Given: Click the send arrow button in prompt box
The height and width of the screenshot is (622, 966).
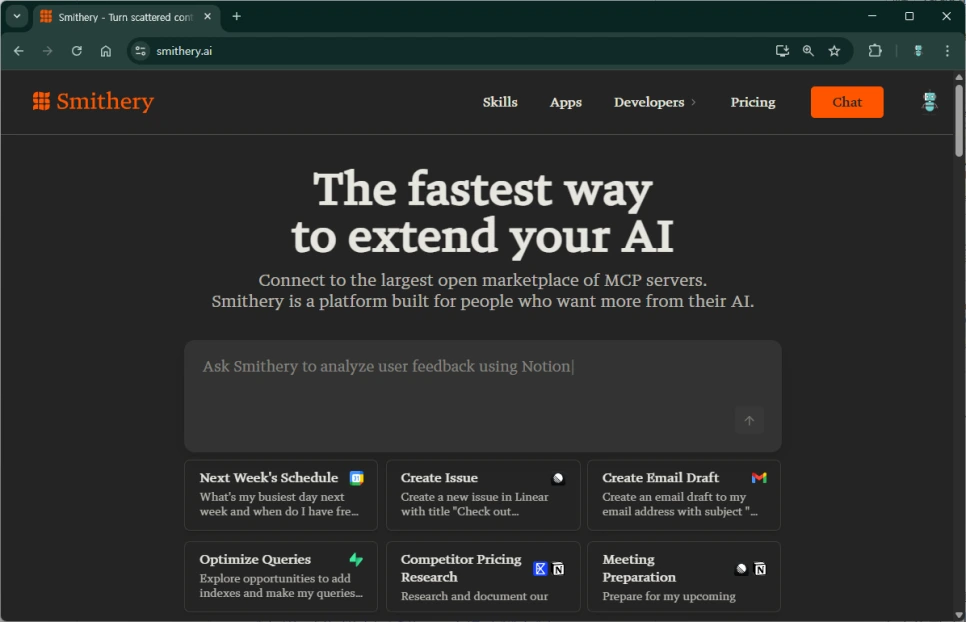Looking at the screenshot, I should [x=749, y=421].
